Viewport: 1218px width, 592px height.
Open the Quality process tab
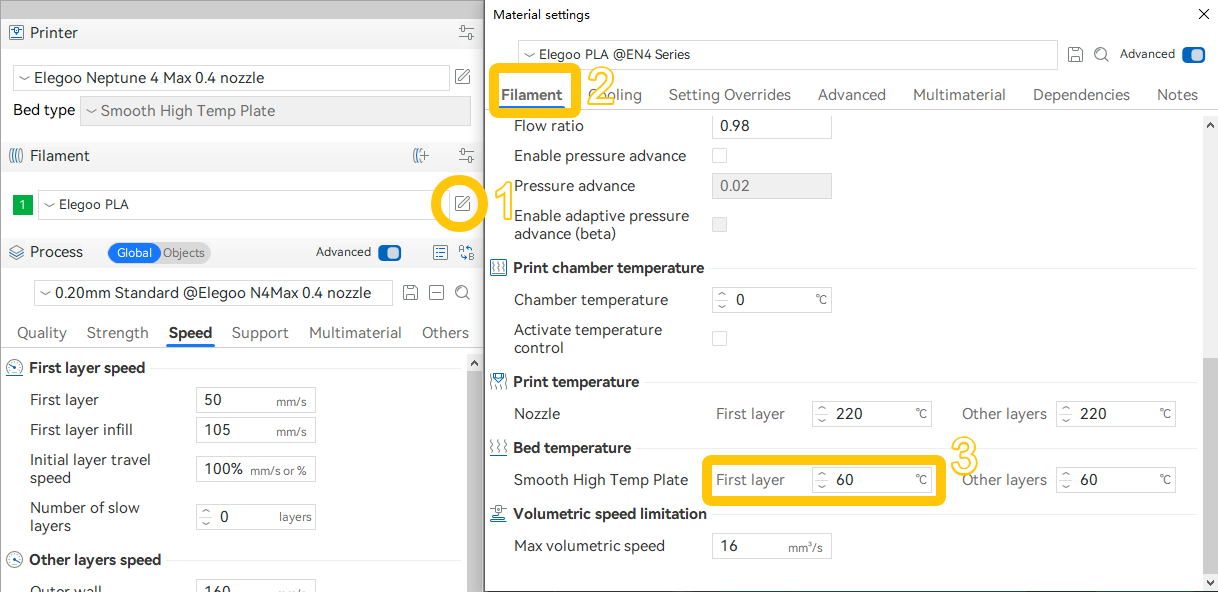[42, 333]
